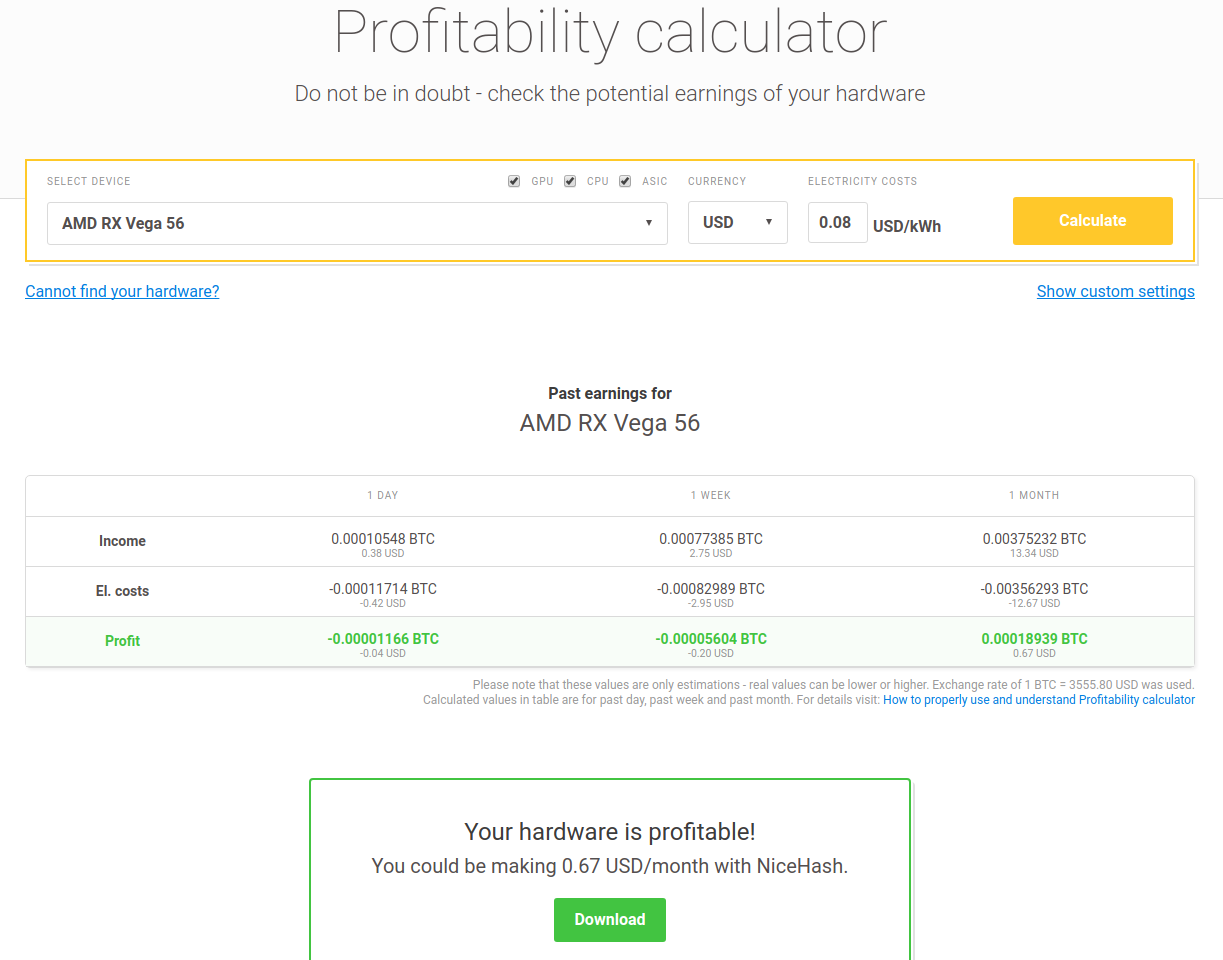Click 'Show custom settings' link

[1116, 291]
